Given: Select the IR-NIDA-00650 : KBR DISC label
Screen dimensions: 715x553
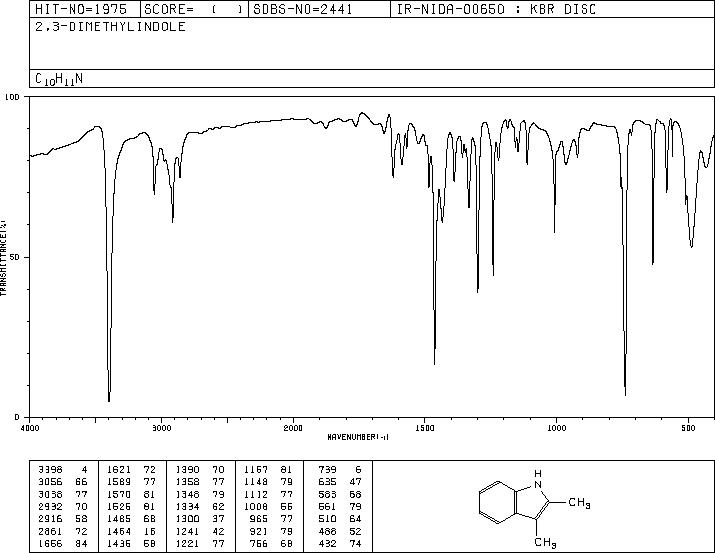Looking at the screenshot, I should point(496,9).
